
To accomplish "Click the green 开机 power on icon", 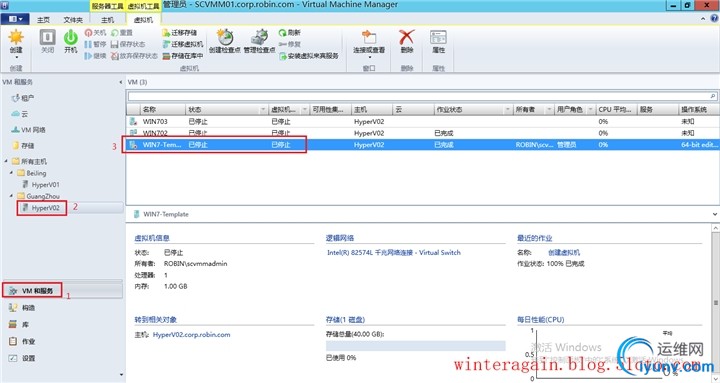I will 71,38.
